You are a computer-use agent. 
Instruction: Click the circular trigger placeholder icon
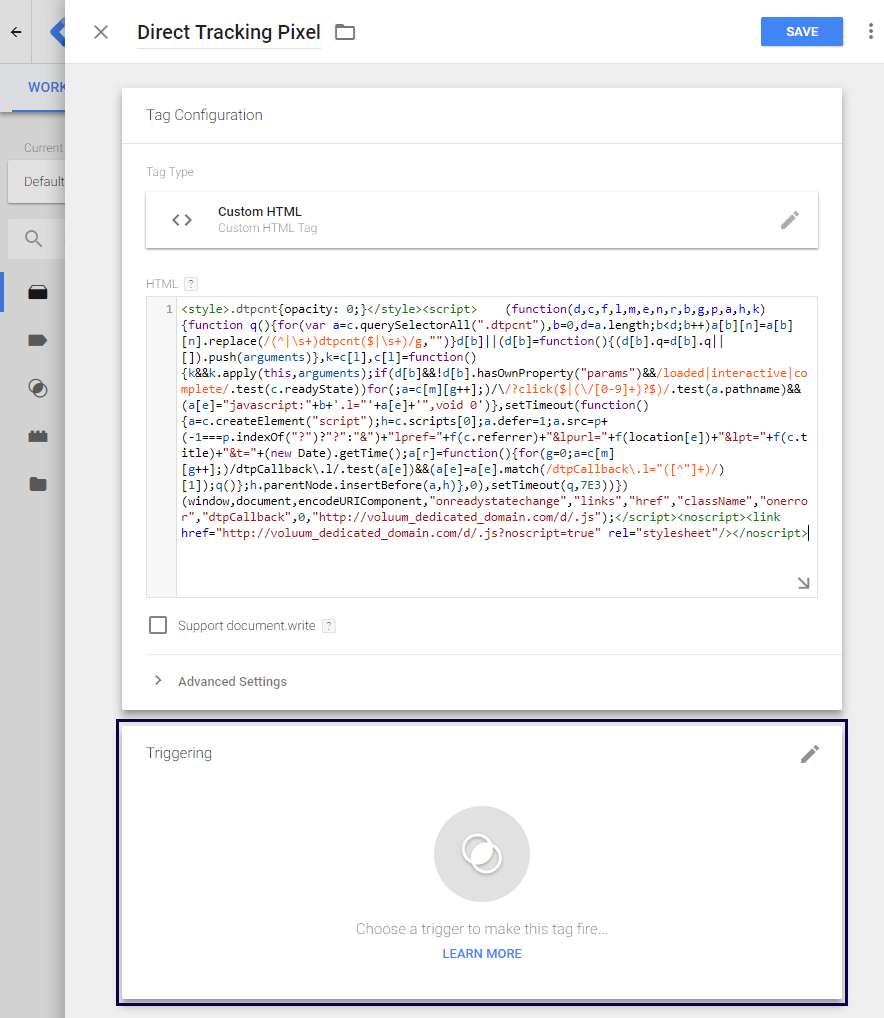[x=482, y=853]
